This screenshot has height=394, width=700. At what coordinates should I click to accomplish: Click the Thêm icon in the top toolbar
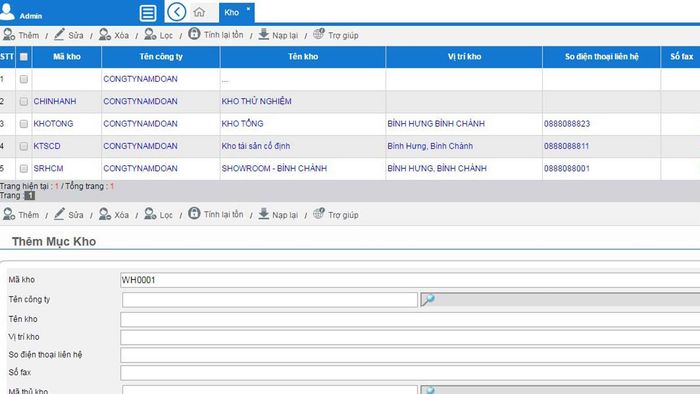point(9,34)
